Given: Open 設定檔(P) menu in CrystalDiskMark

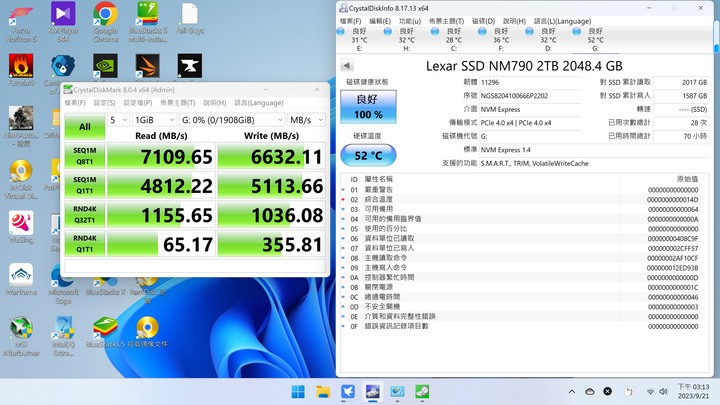Looking at the screenshot, I should click(x=138, y=103).
